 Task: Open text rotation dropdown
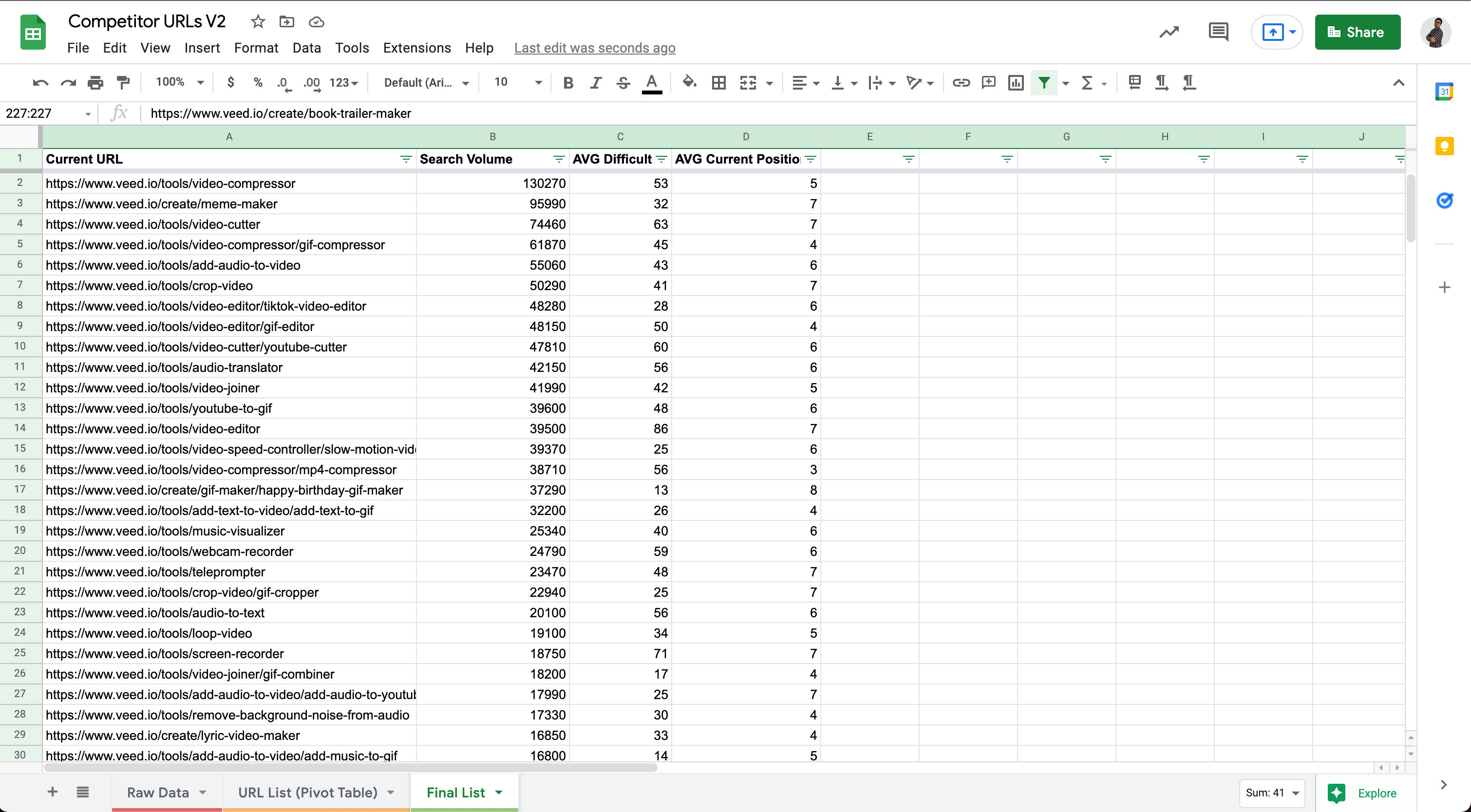pyautogui.click(x=920, y=83)
